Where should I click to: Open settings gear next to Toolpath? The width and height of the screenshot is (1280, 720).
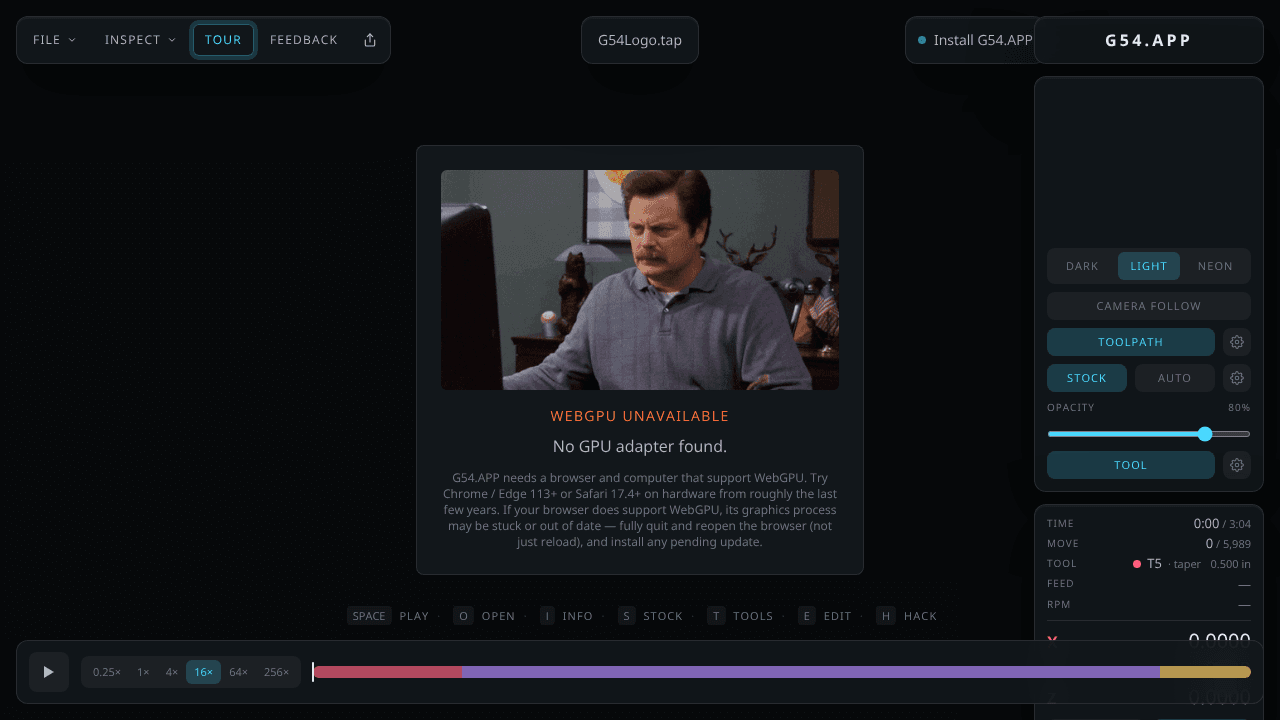tap(1237, 342)
